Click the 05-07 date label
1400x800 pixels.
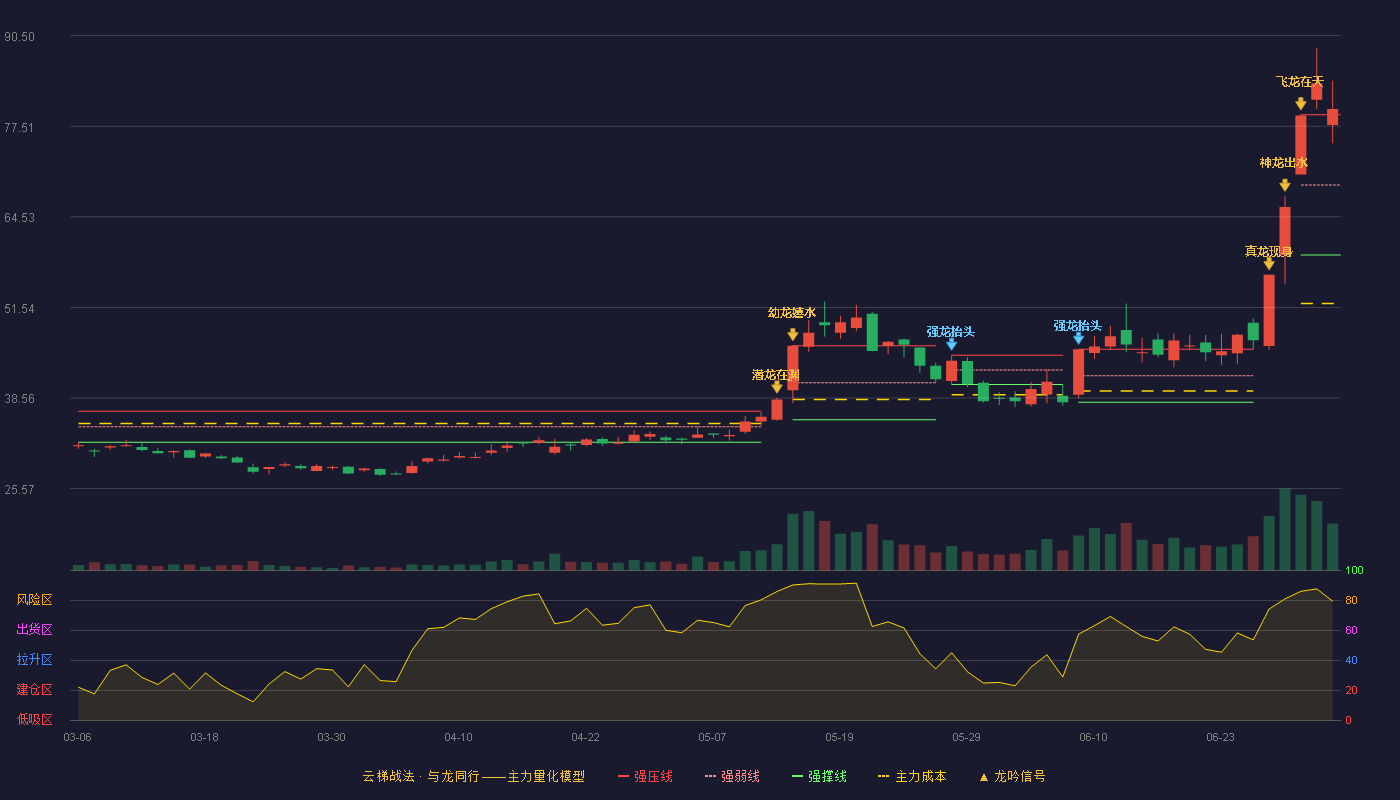[712, 737]
